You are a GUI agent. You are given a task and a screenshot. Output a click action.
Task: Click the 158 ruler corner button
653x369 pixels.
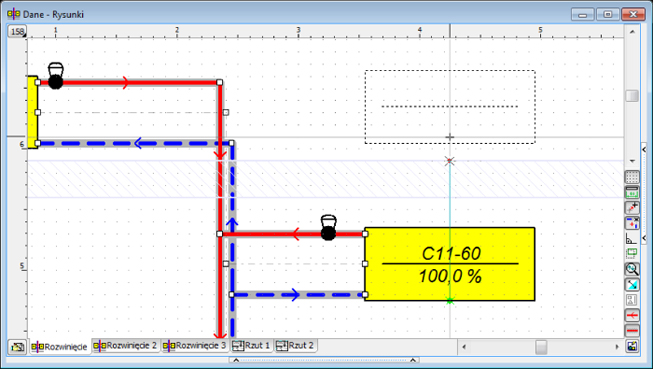(x=17, y=31)
